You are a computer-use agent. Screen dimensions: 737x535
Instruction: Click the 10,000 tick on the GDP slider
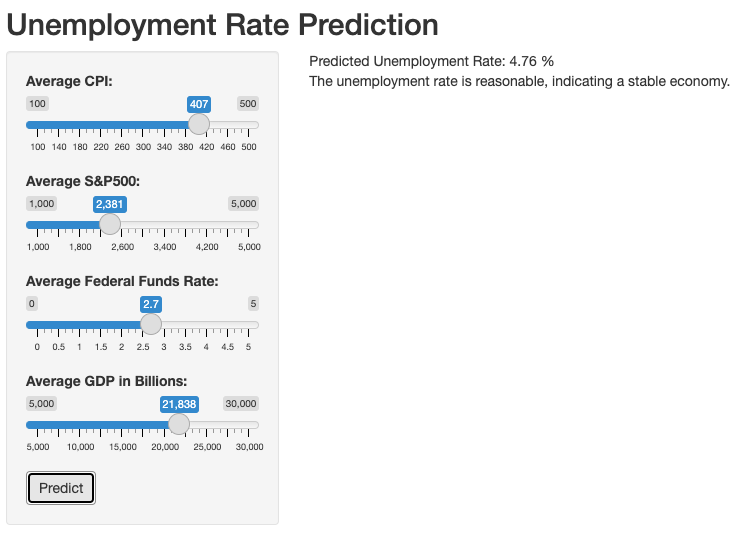pos(80,447)
